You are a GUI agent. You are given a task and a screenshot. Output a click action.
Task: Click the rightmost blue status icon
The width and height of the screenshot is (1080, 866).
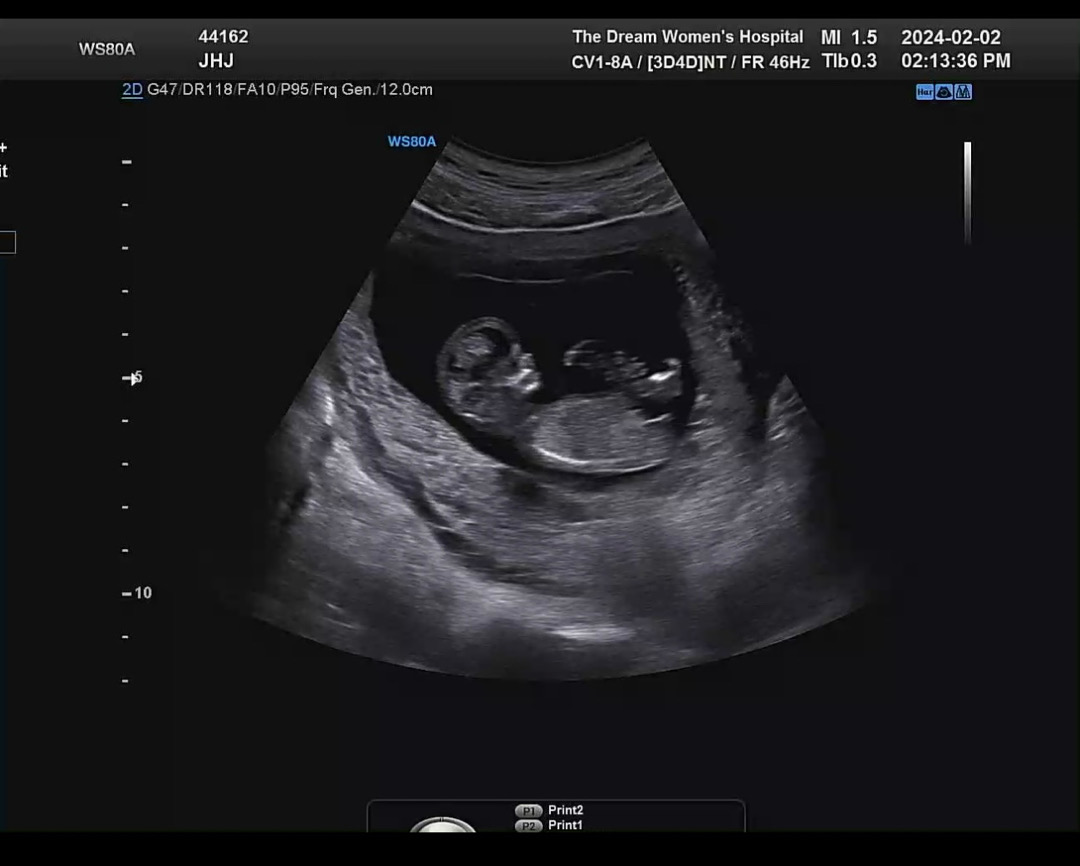pos(963,92)
